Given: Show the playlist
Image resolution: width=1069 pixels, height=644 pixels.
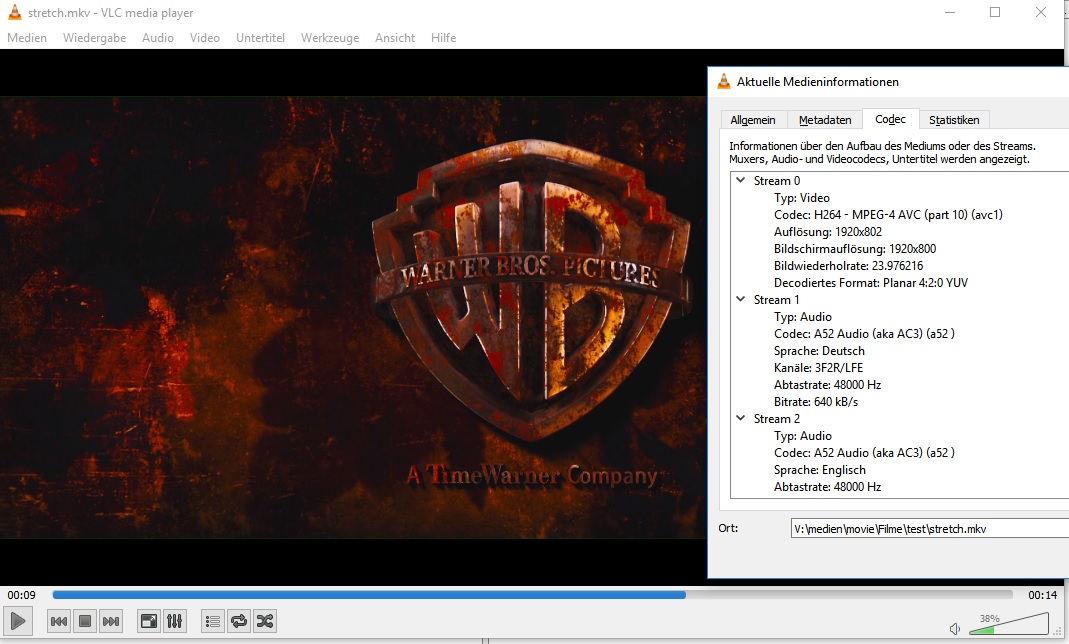Looking at the screenshot, I should pos(212,621).
